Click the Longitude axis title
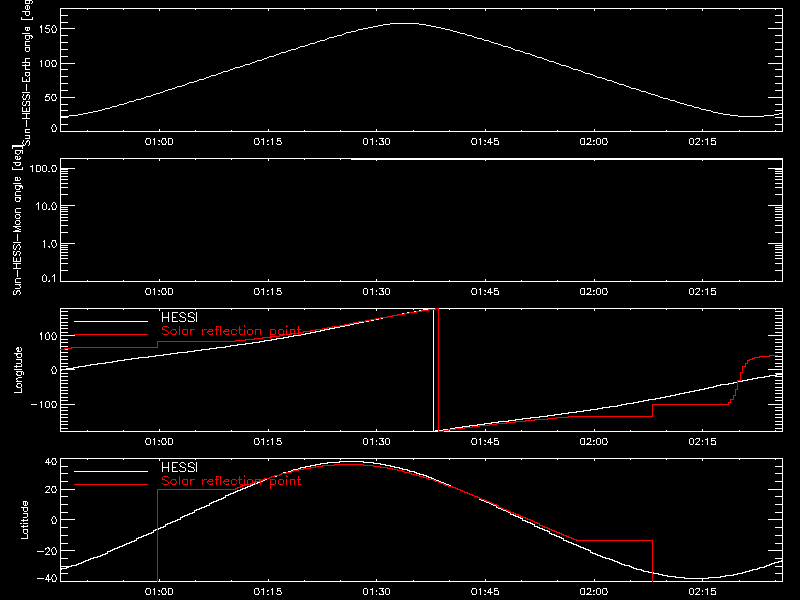Image resolution: width=800 pixels, height=600 pixels. [18, 370]
